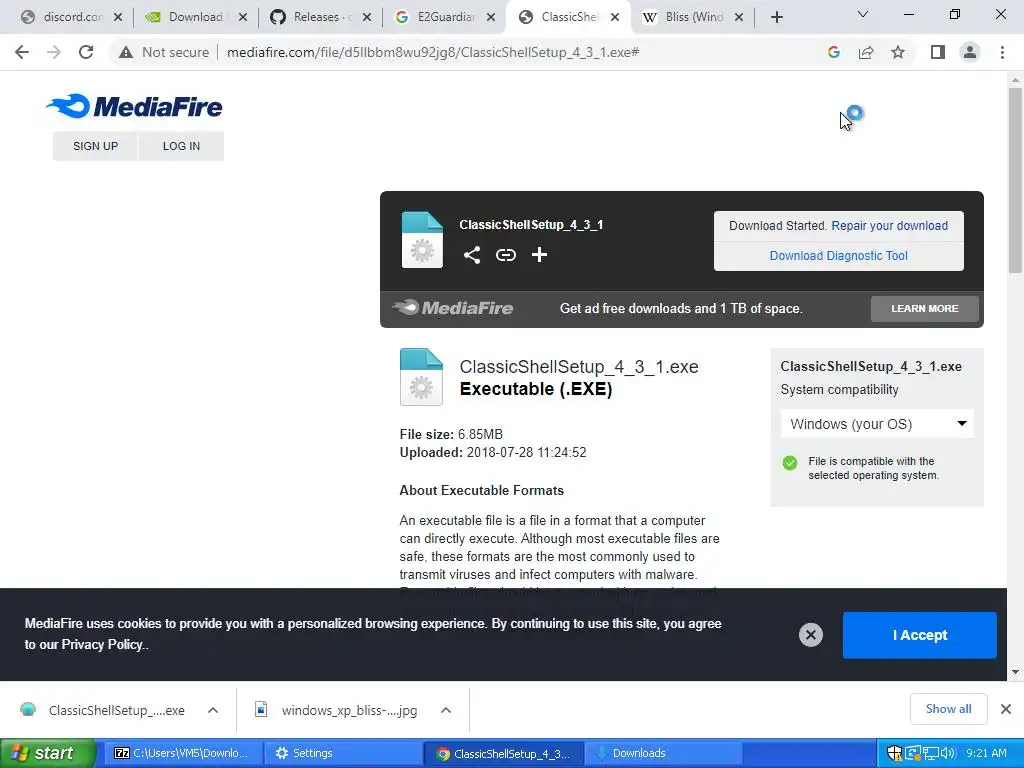
Task: Expand options for windows_xp_bliss jpg download
Action: [445, 710]
